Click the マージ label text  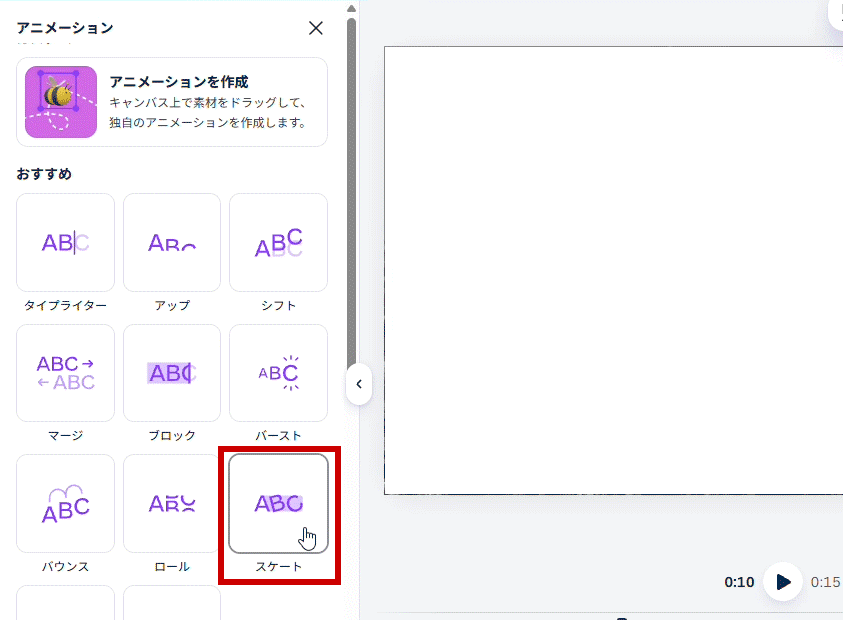(x=66, y=436)
